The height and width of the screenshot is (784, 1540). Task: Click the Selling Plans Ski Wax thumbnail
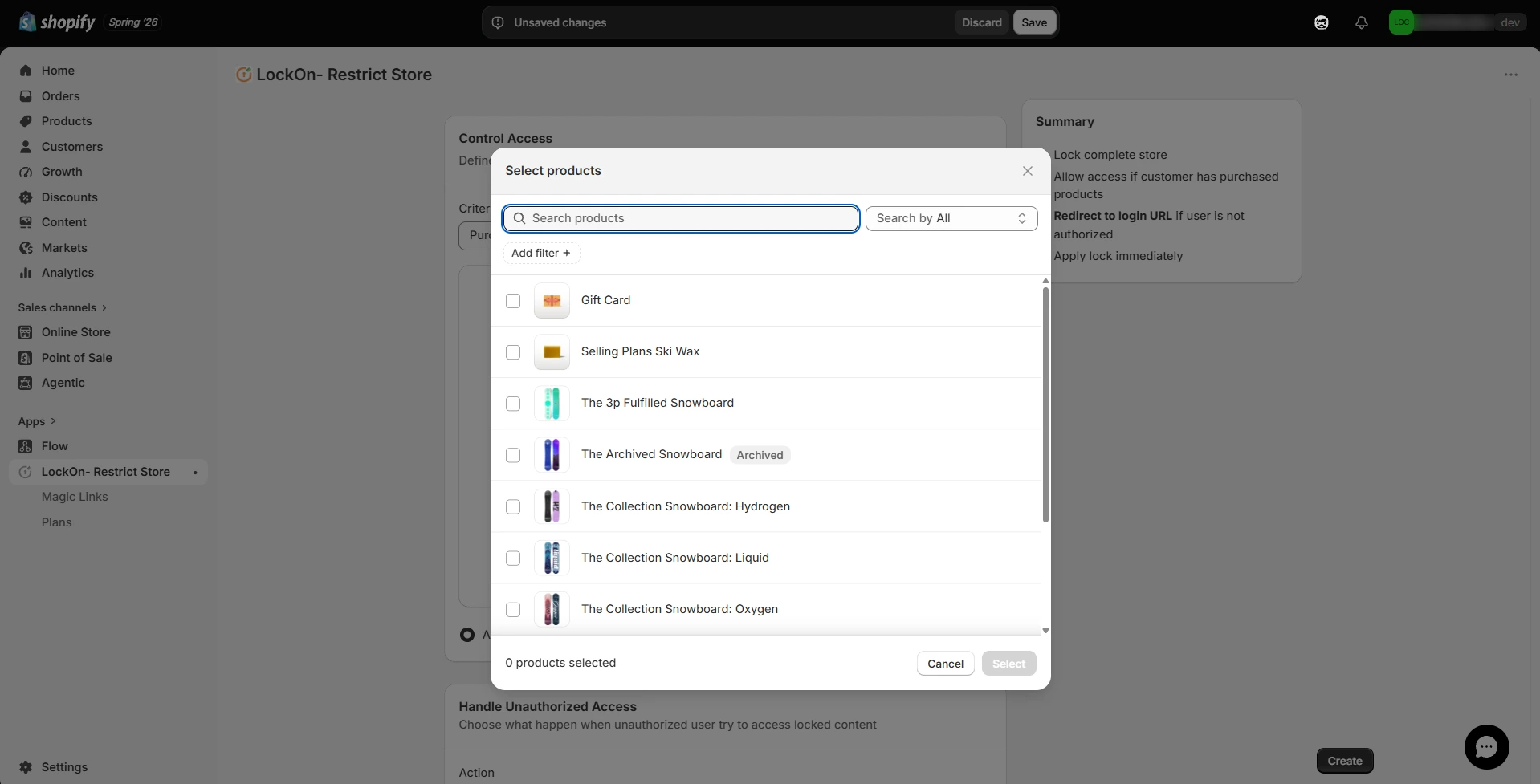pos(552,352)
